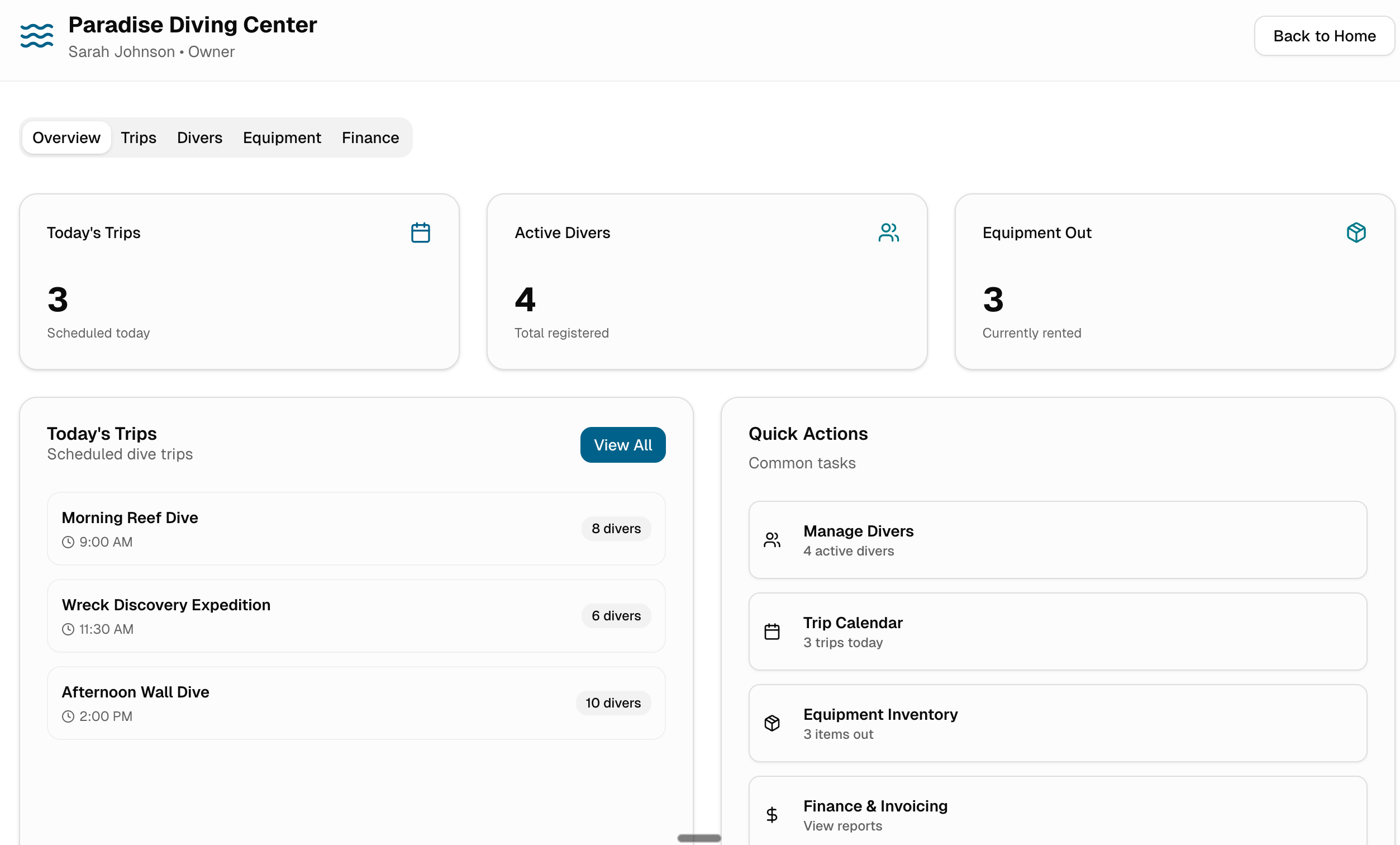Click the wave logo next to Paradise Diving Center
The height and width of the screenshot is (845, 1400).
pos(35,36)
